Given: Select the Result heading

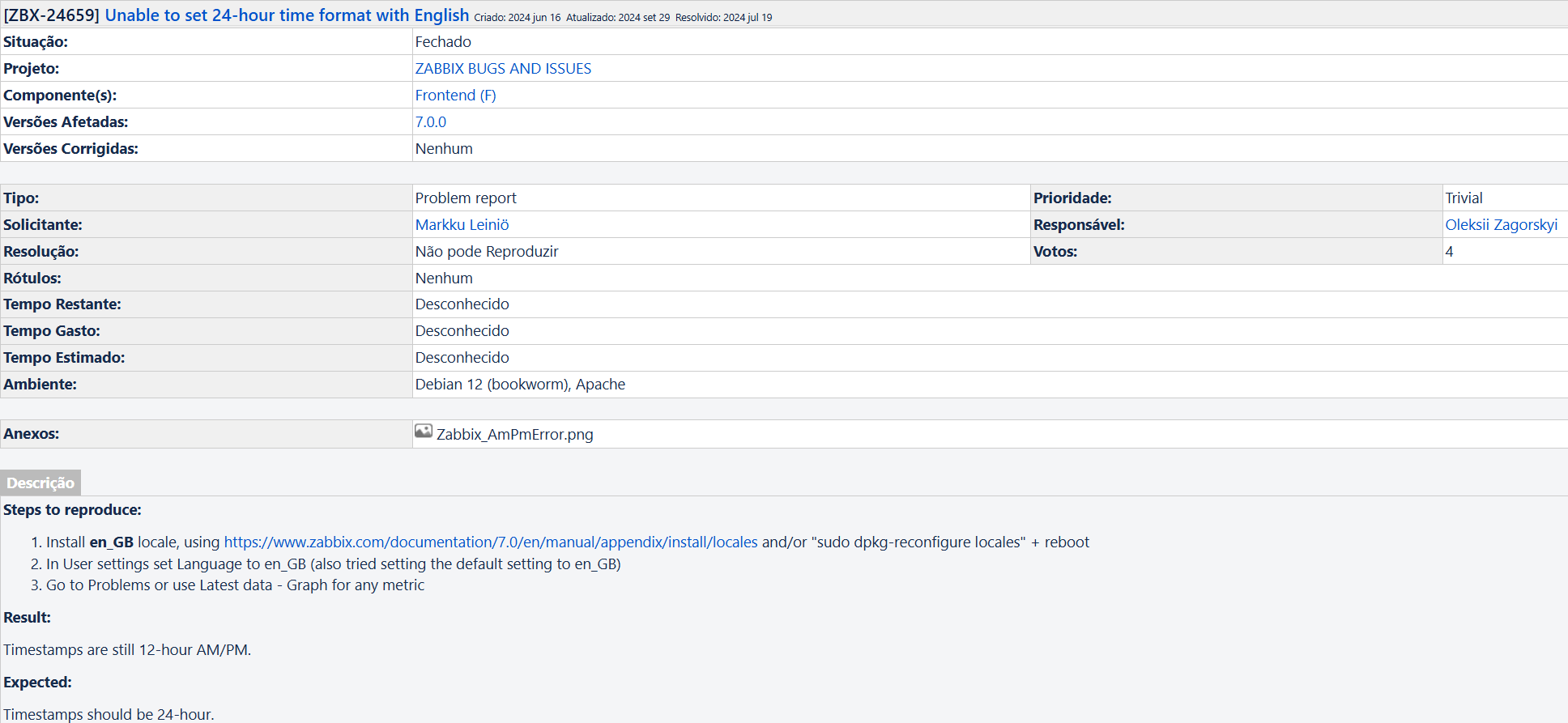Looking at the screenshot, I should (x=27, y=618).
